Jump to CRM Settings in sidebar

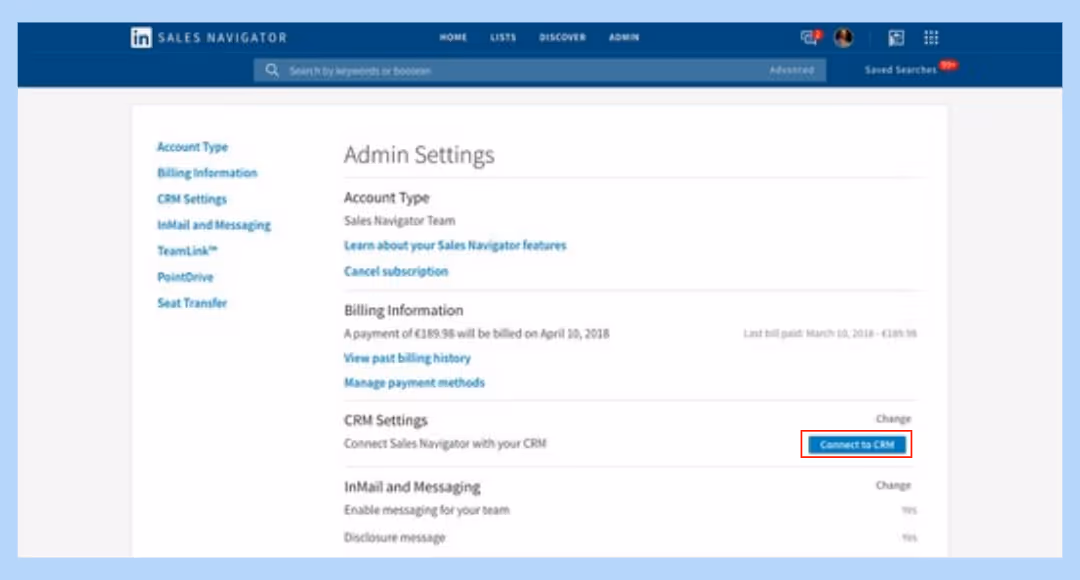[x=191, y=199]
